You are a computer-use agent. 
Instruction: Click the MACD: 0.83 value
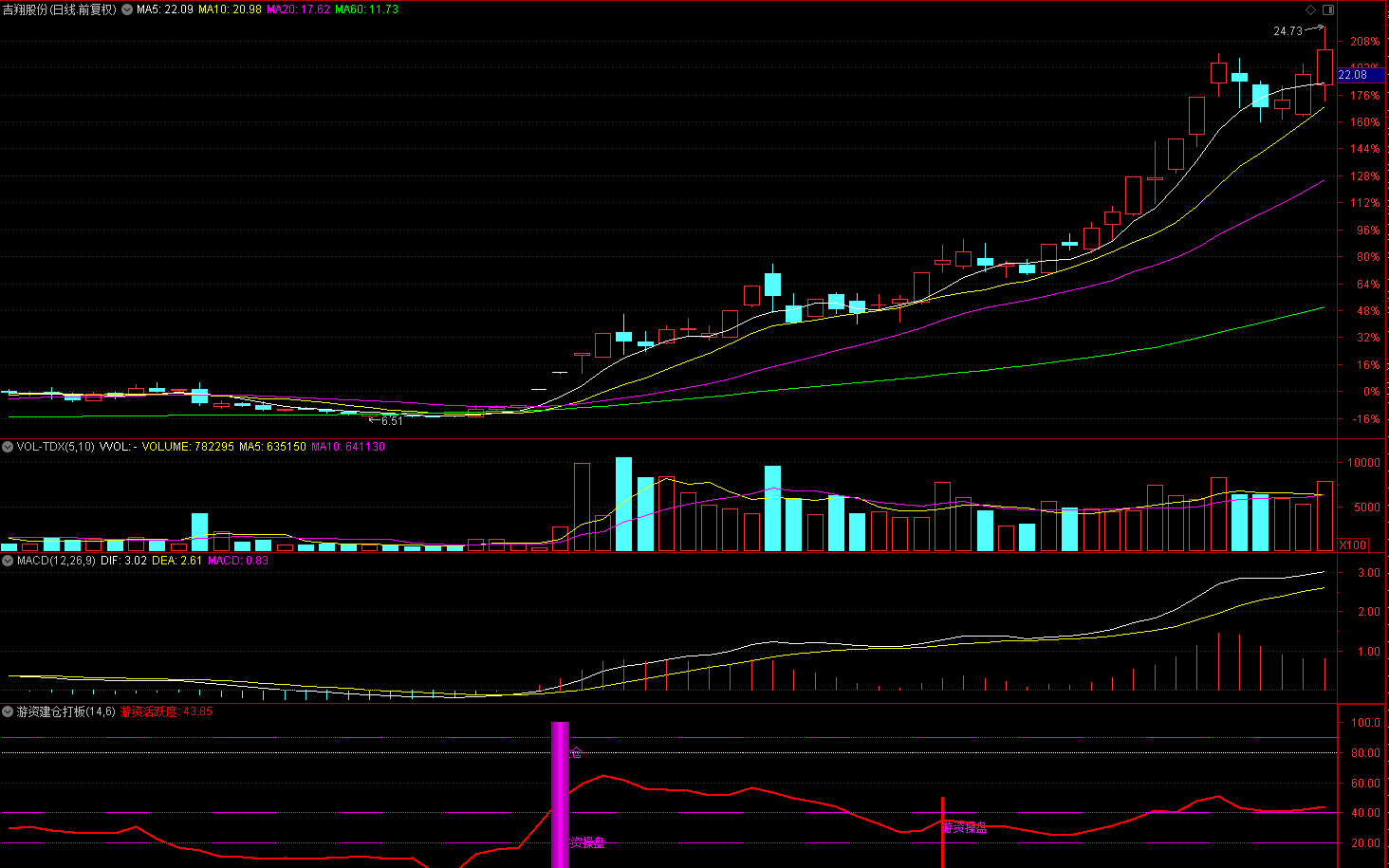click(238, 561)
